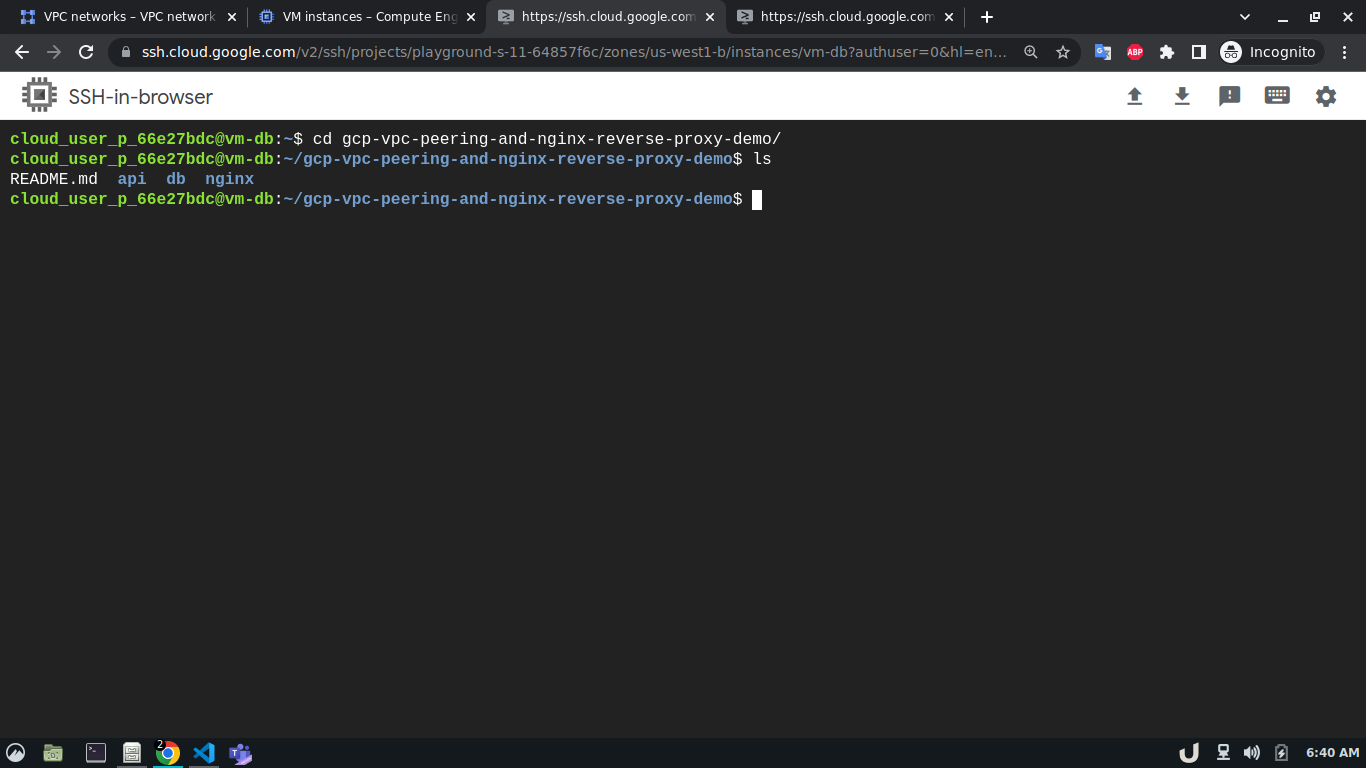Click the Incognito profile button
This screenshot has width=1366, height=768.
(x=1270, y=52)
